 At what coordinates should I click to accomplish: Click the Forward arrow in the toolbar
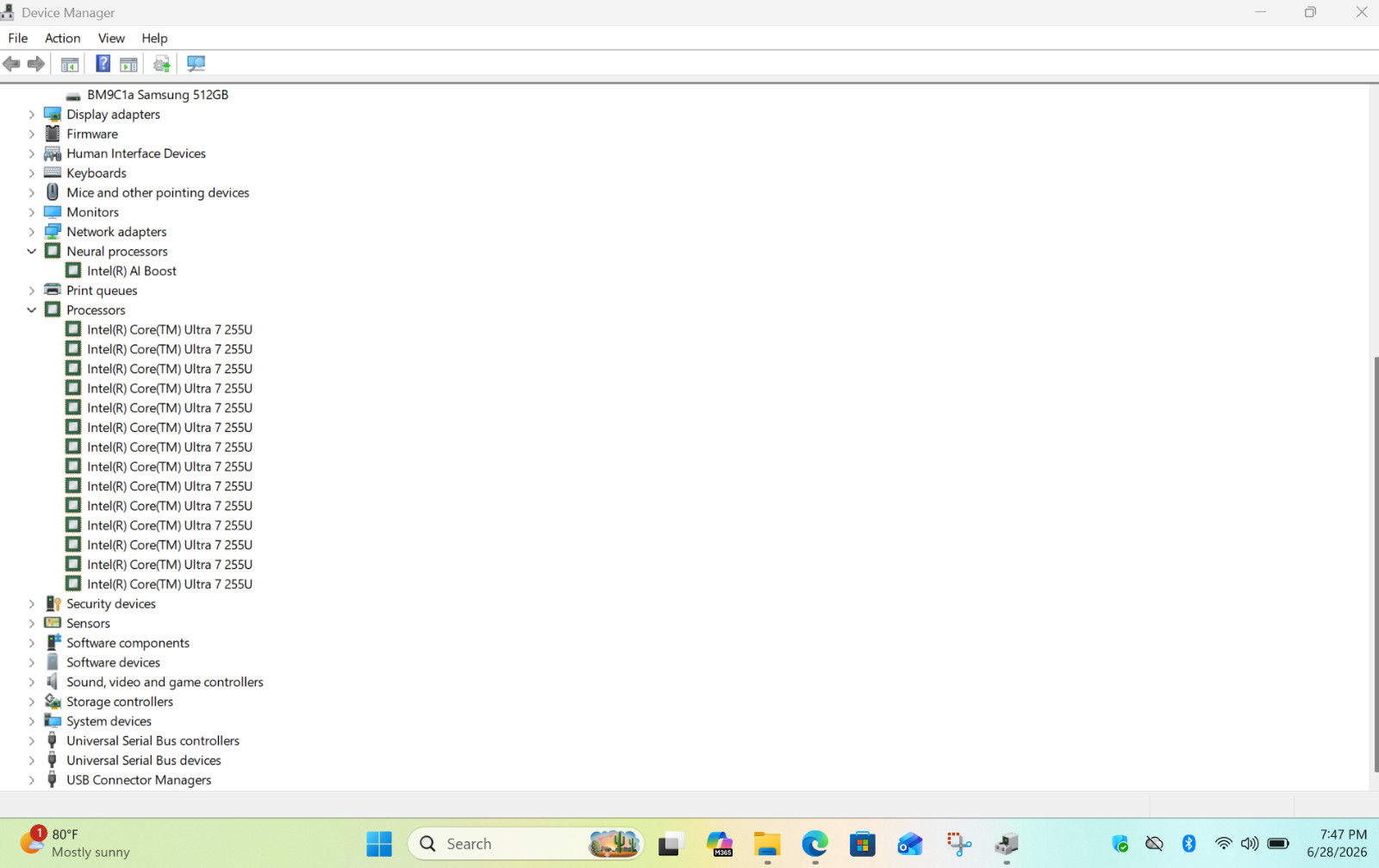(x=36, y=64)
